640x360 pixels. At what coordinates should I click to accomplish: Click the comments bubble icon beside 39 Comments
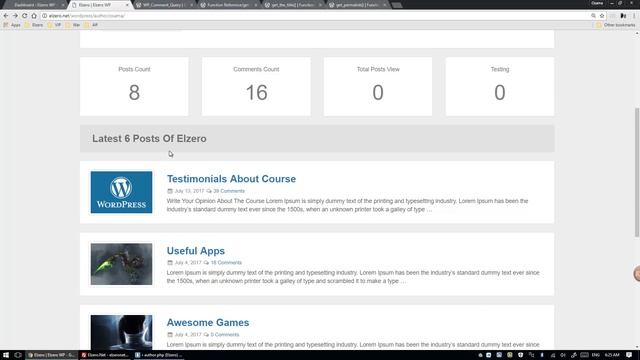pyautogui.click(x=209, y=191)
